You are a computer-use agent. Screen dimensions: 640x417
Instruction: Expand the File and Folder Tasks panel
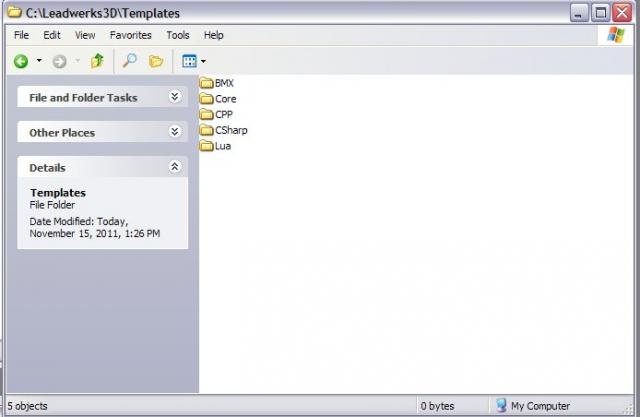coord(175,97)
